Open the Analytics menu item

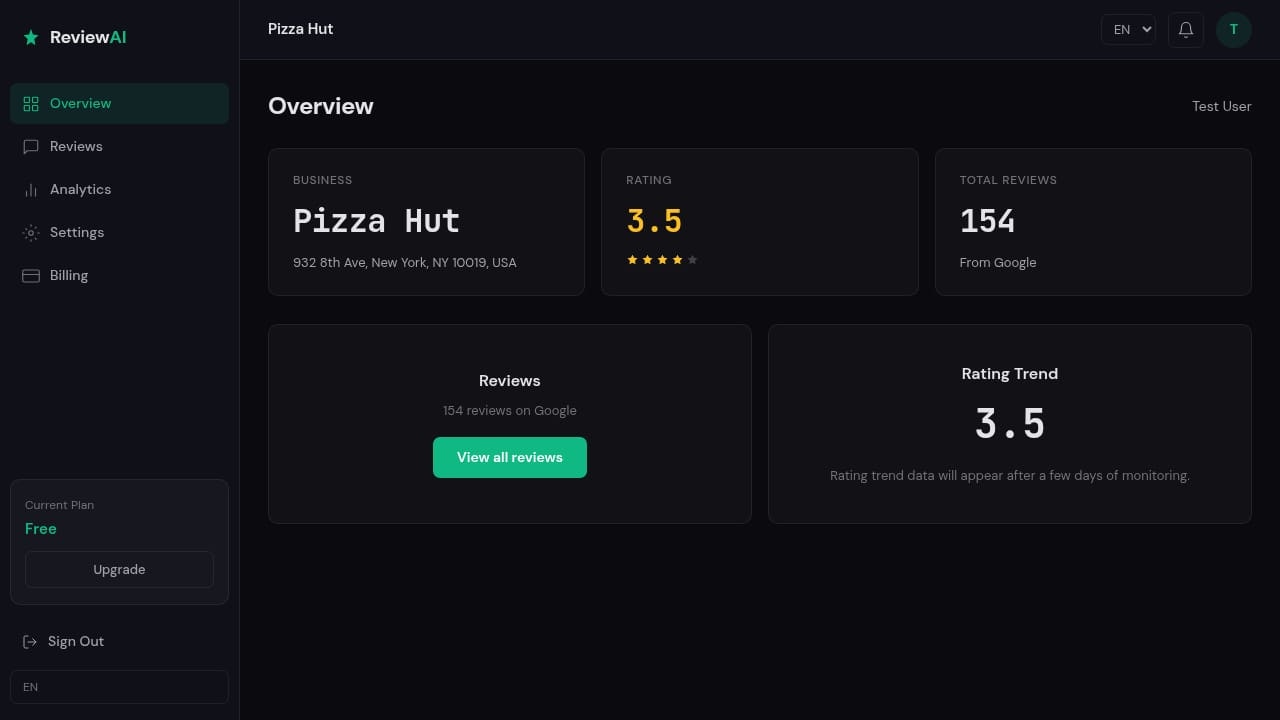click(x=119, y=190)
